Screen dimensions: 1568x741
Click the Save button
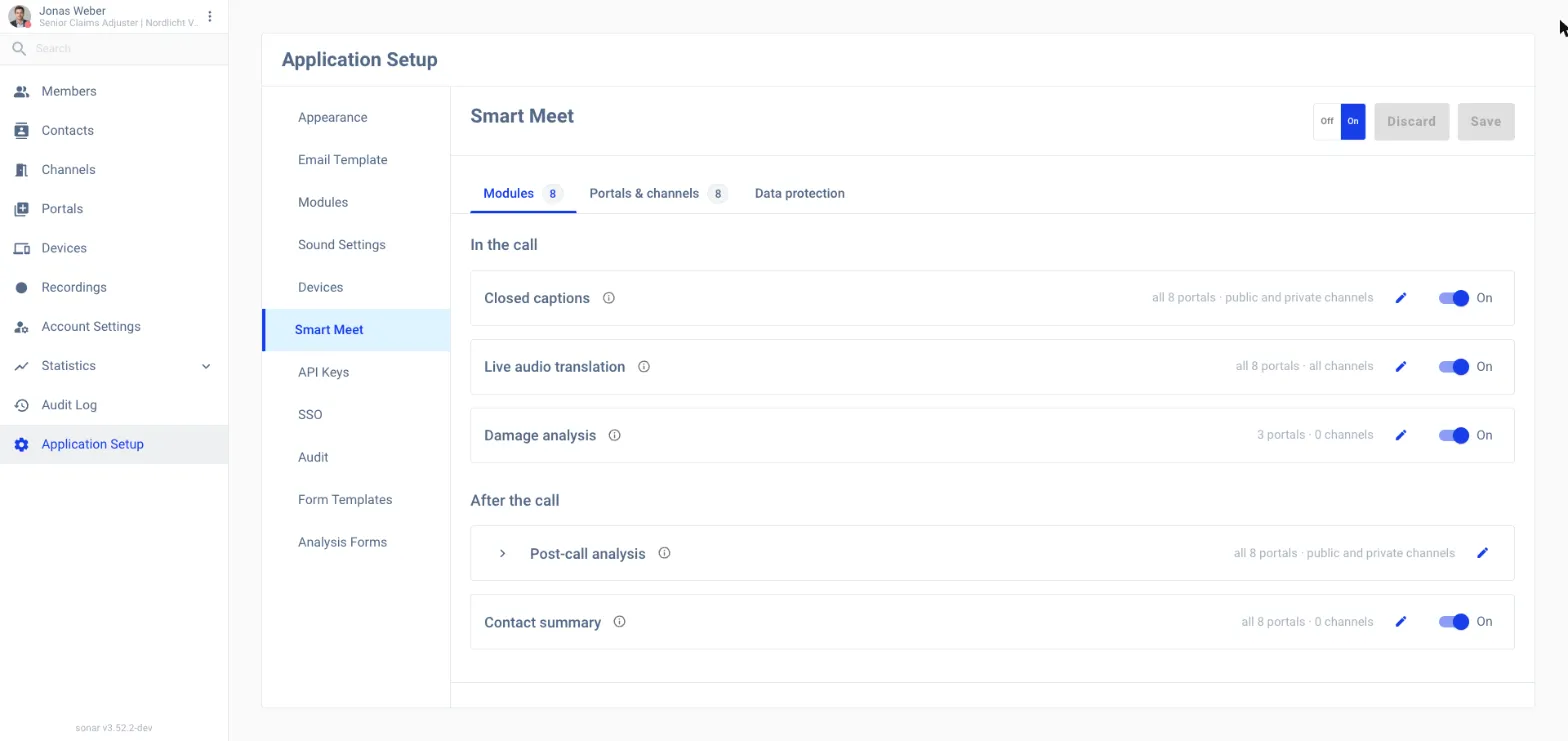(x=1486, y=122)
